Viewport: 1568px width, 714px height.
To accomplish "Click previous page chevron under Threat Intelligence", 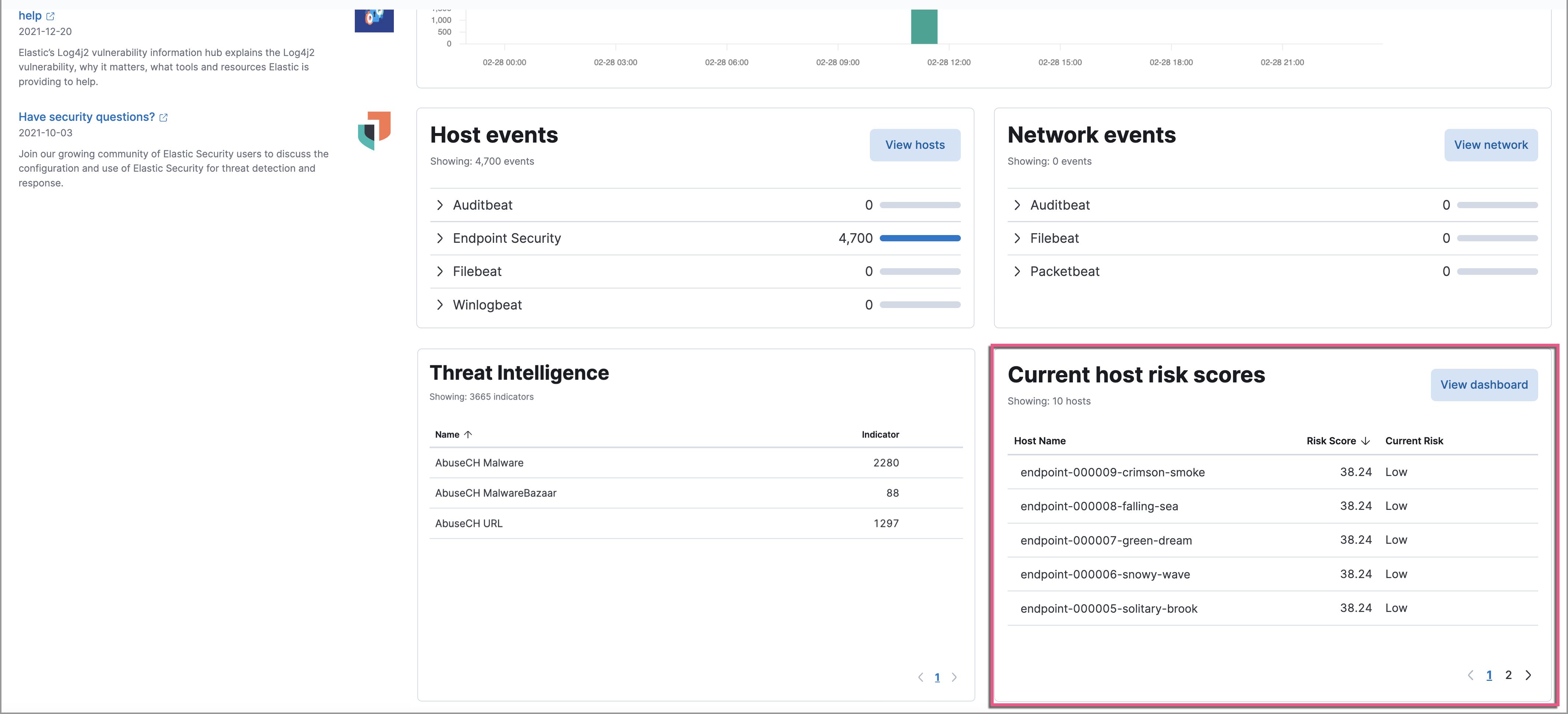I will [x=920, y=677].
